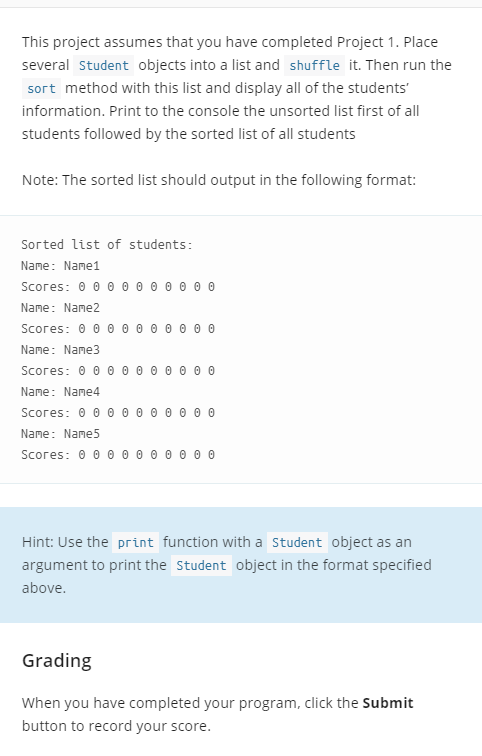Image resolution: width=482 pixels, height=756 pixels.
Task: Click the "shuffle" inline code word
Action: point(314,65)
